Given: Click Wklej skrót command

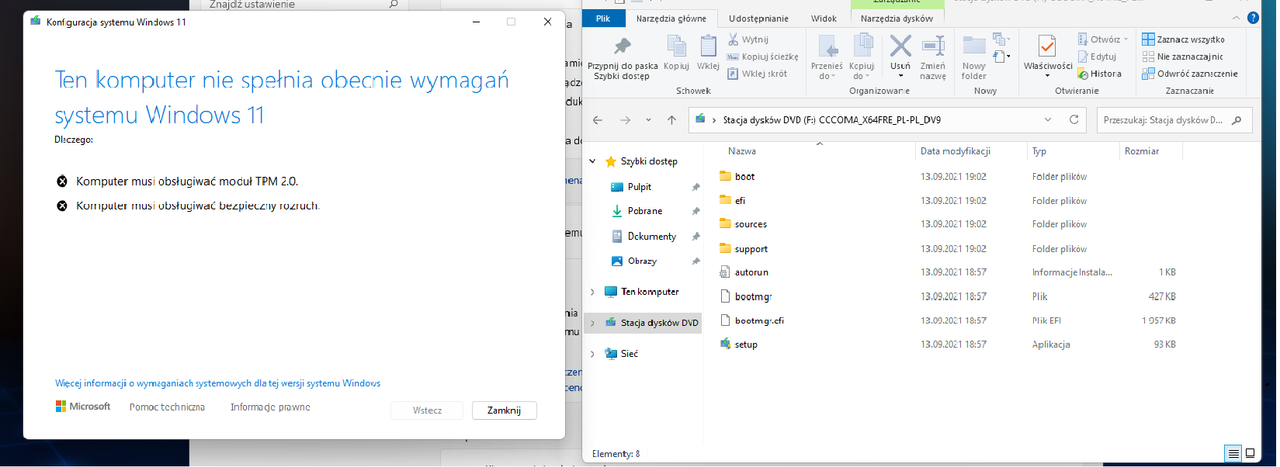Looking at the screenshot, I should pos(758,73).
